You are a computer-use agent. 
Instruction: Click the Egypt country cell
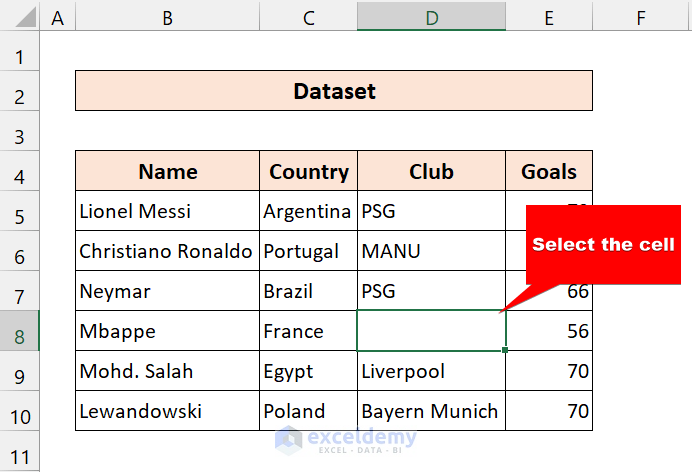[308, 371]
